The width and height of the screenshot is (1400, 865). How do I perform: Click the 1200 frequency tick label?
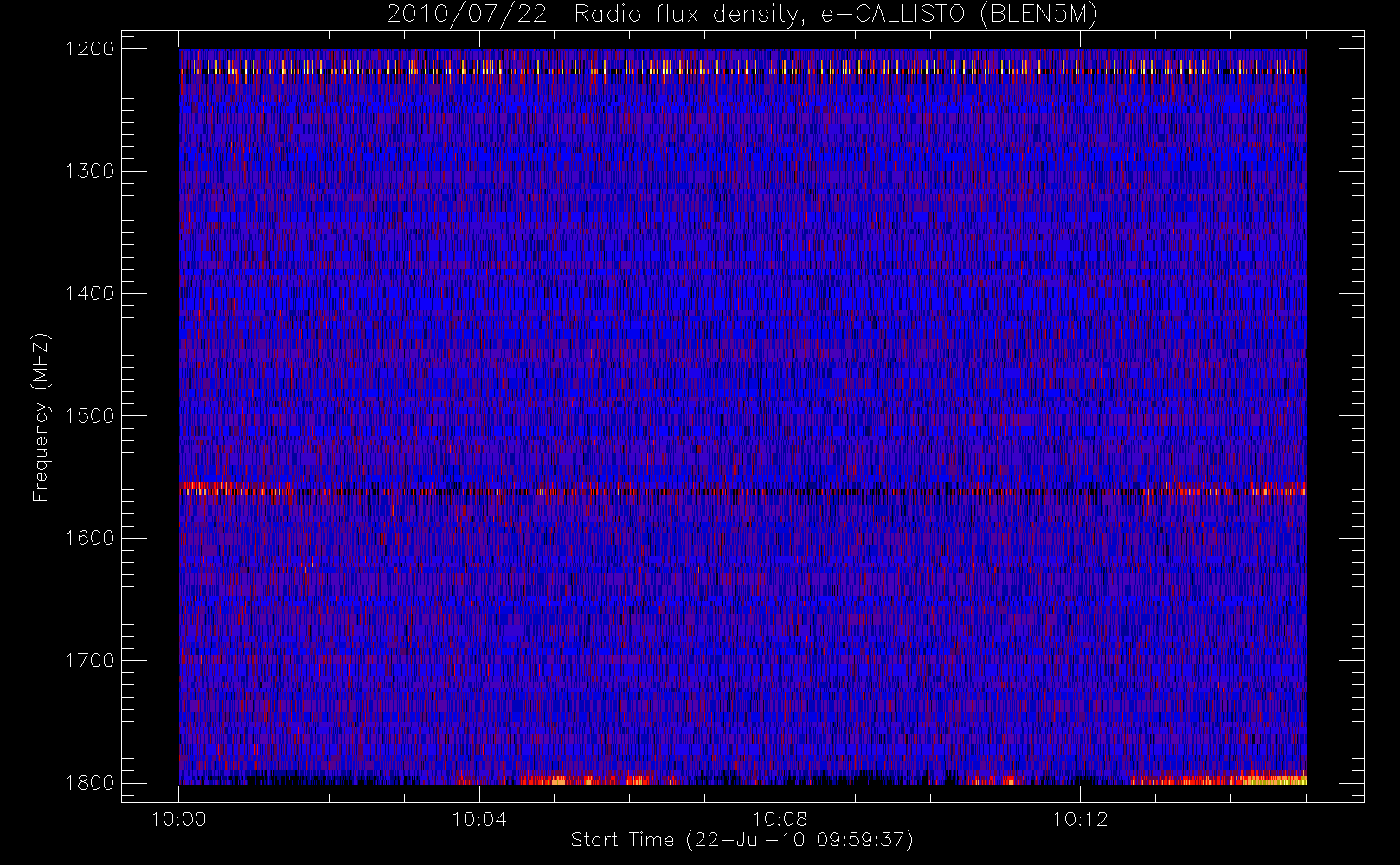(90, 49)
